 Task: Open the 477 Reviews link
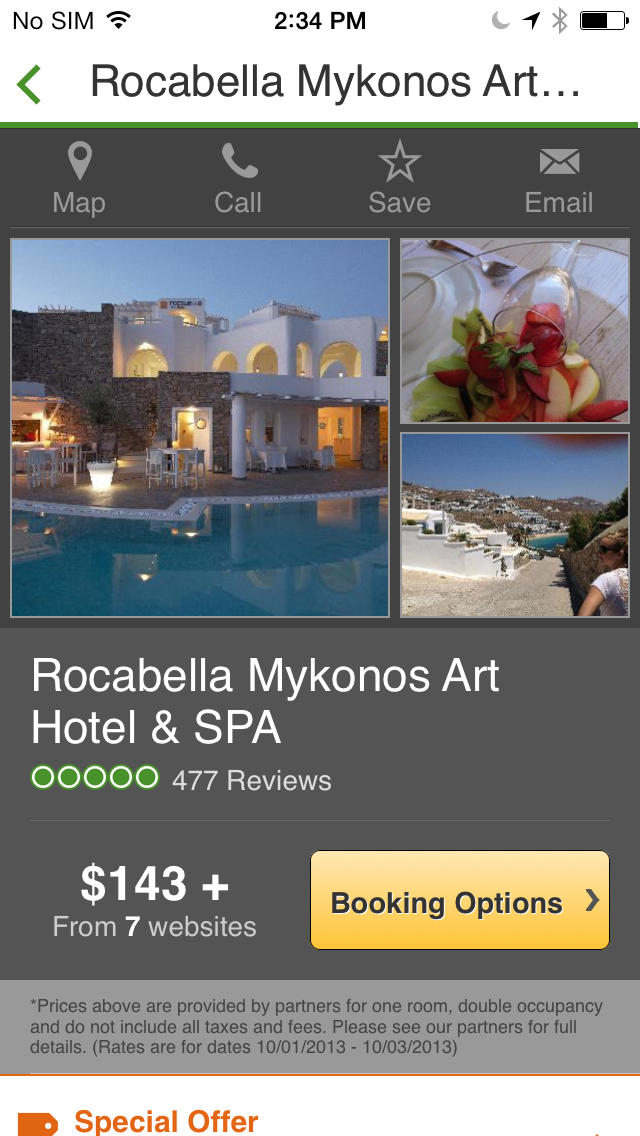click(x=252, y=781)
